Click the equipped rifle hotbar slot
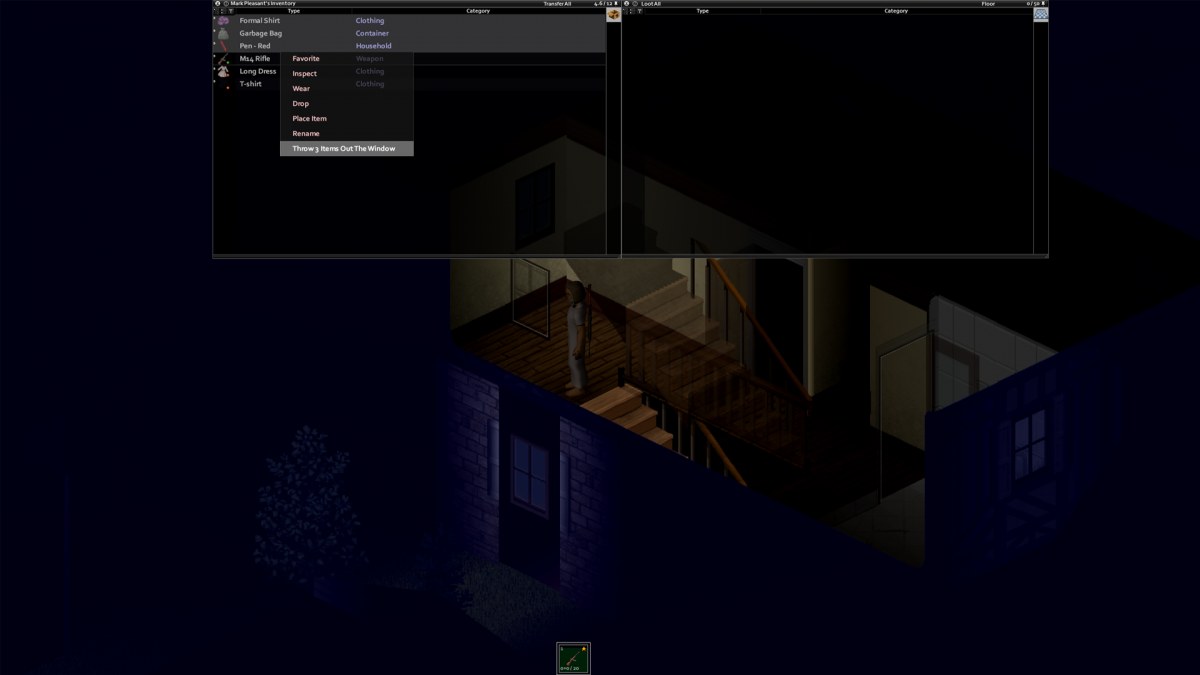Viewport: 1200px width, 675px height. (x=573, y=658)
